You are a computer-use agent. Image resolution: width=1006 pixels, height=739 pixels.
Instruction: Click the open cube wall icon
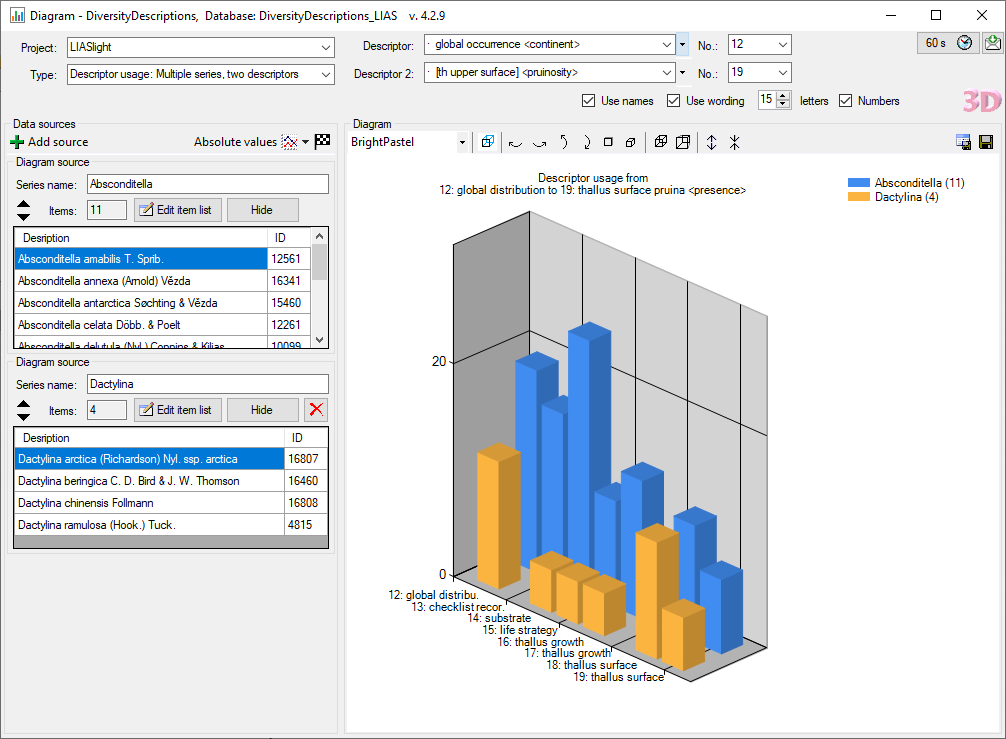tap(683, 142)
